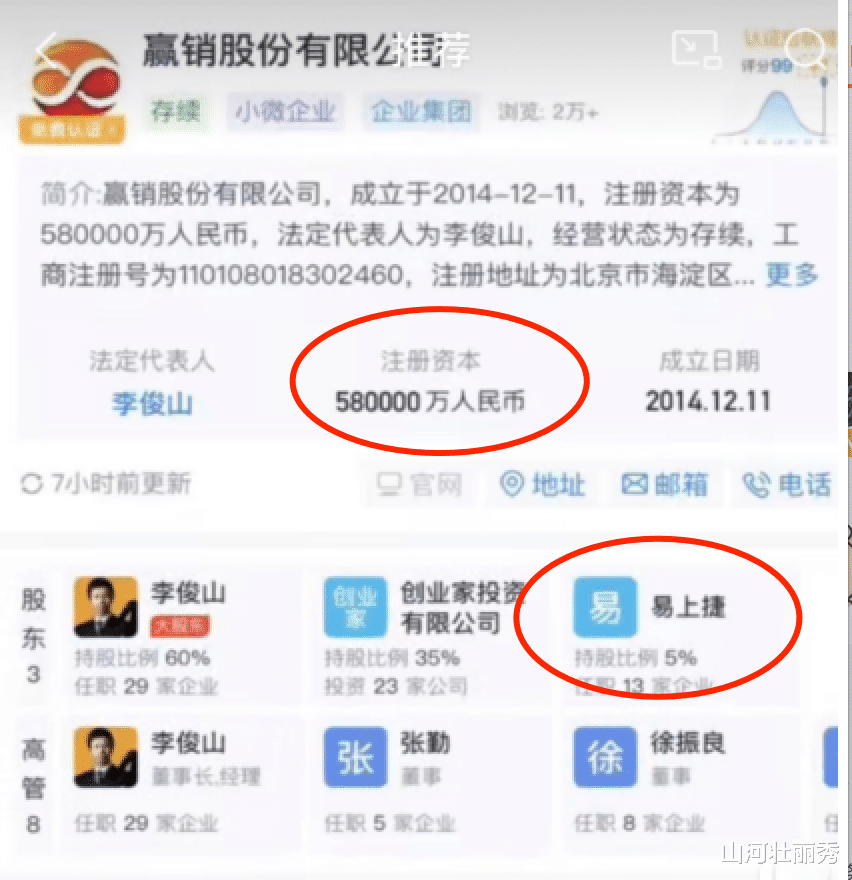
Task: Tap the 电话 phone icon
Action: click(757, 484)
